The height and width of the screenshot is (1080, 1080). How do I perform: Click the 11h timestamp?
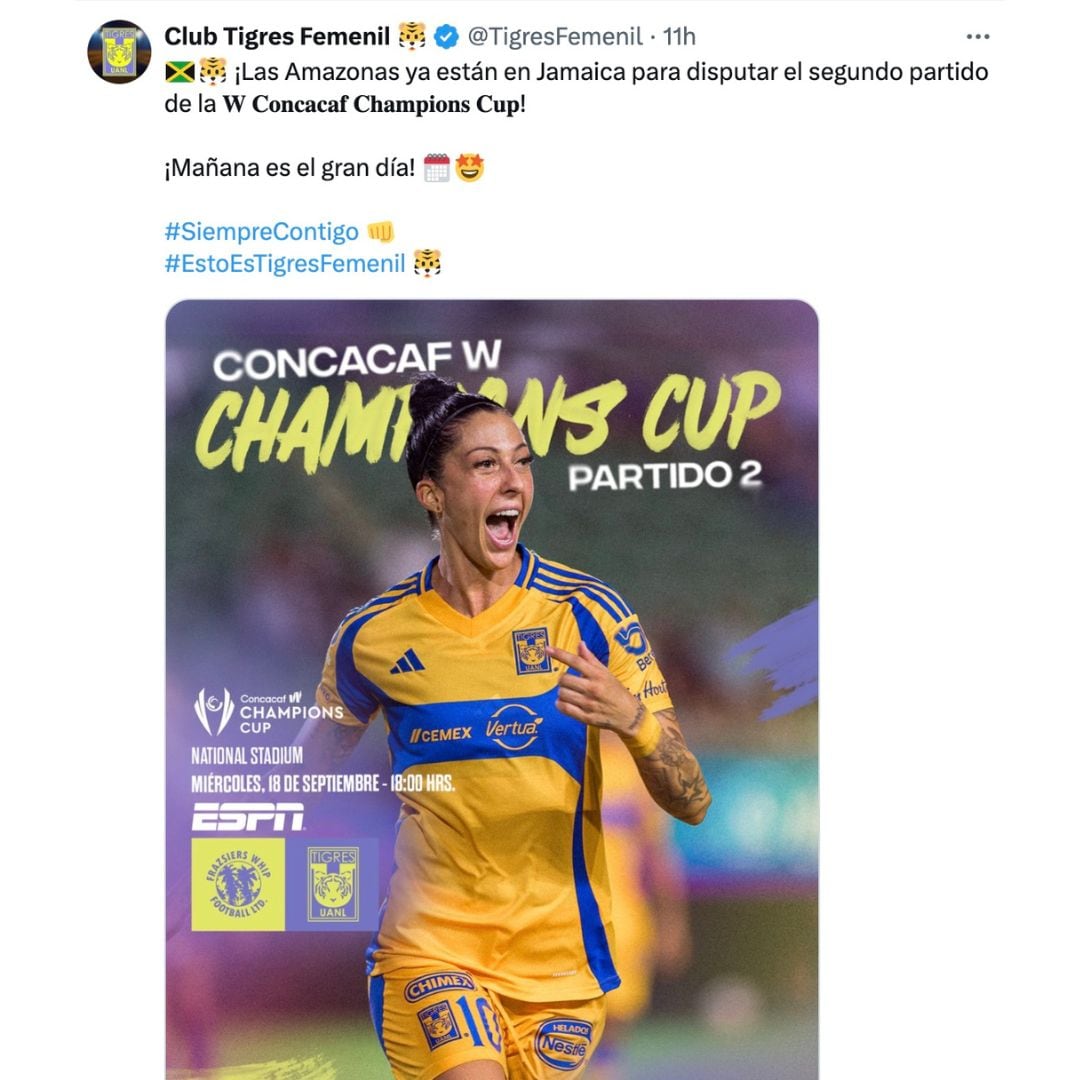(679, 37)
